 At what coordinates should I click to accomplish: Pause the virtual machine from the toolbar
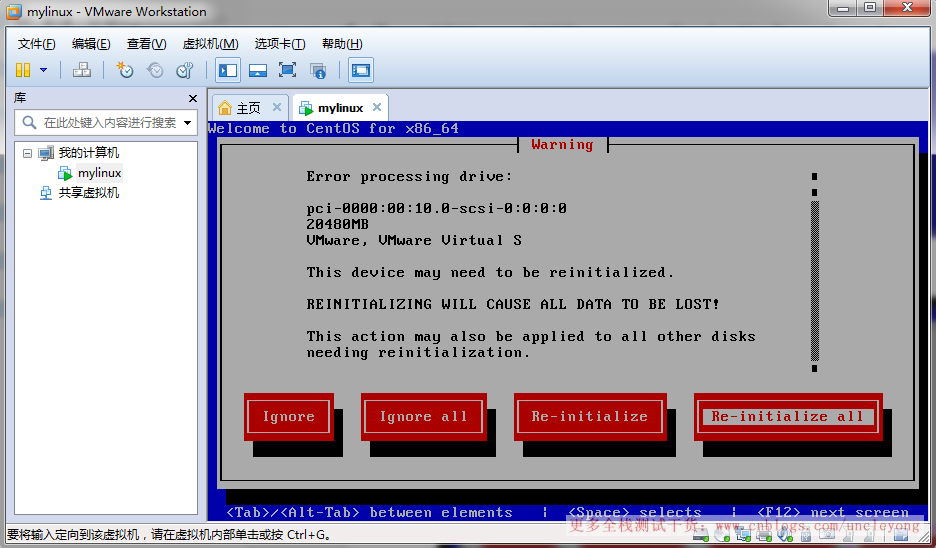click(23, 70)
